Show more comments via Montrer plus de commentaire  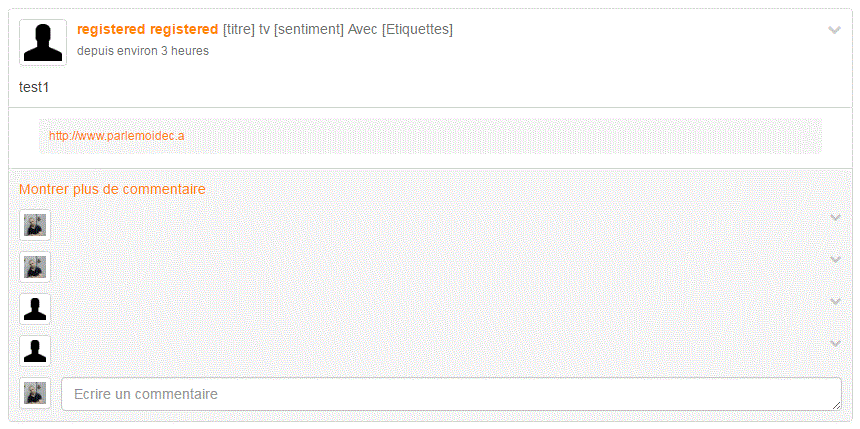click(112, 189)
